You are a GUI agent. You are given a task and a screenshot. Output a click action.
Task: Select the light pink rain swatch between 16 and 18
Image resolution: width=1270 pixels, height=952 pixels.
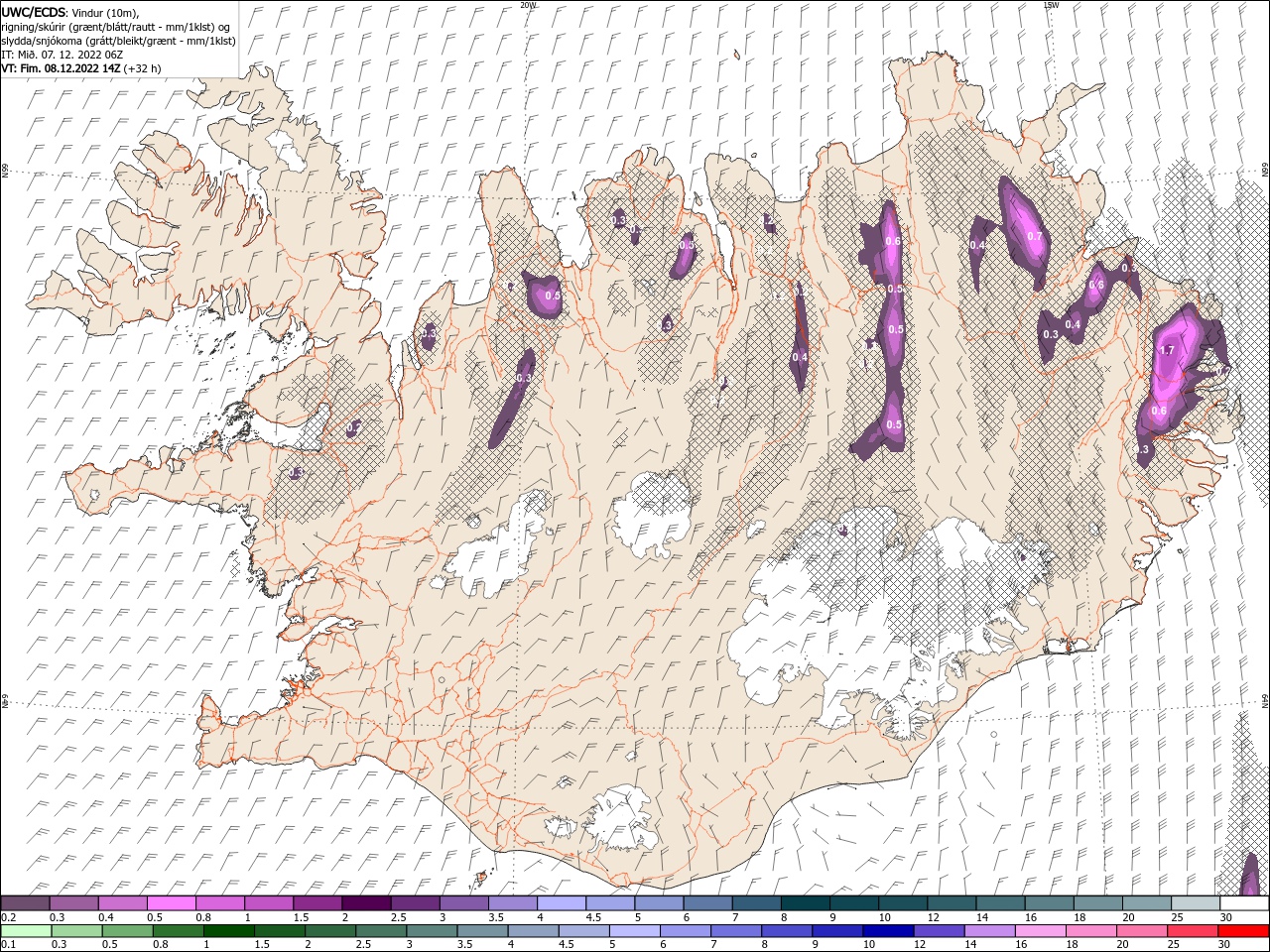click(1040, 931)
